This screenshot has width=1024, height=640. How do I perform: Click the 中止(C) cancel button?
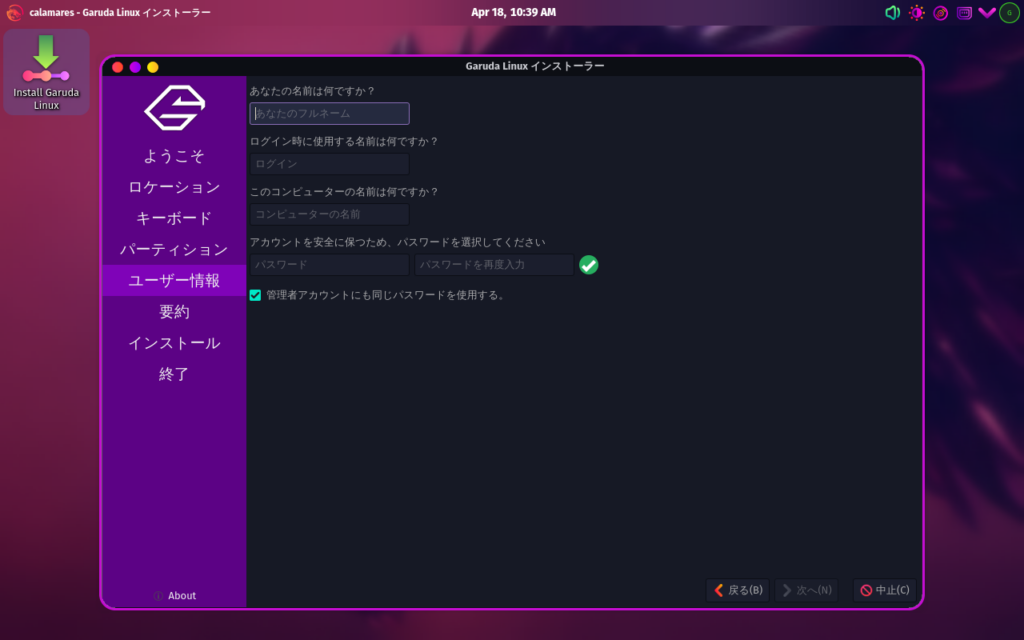pos(884,590)
